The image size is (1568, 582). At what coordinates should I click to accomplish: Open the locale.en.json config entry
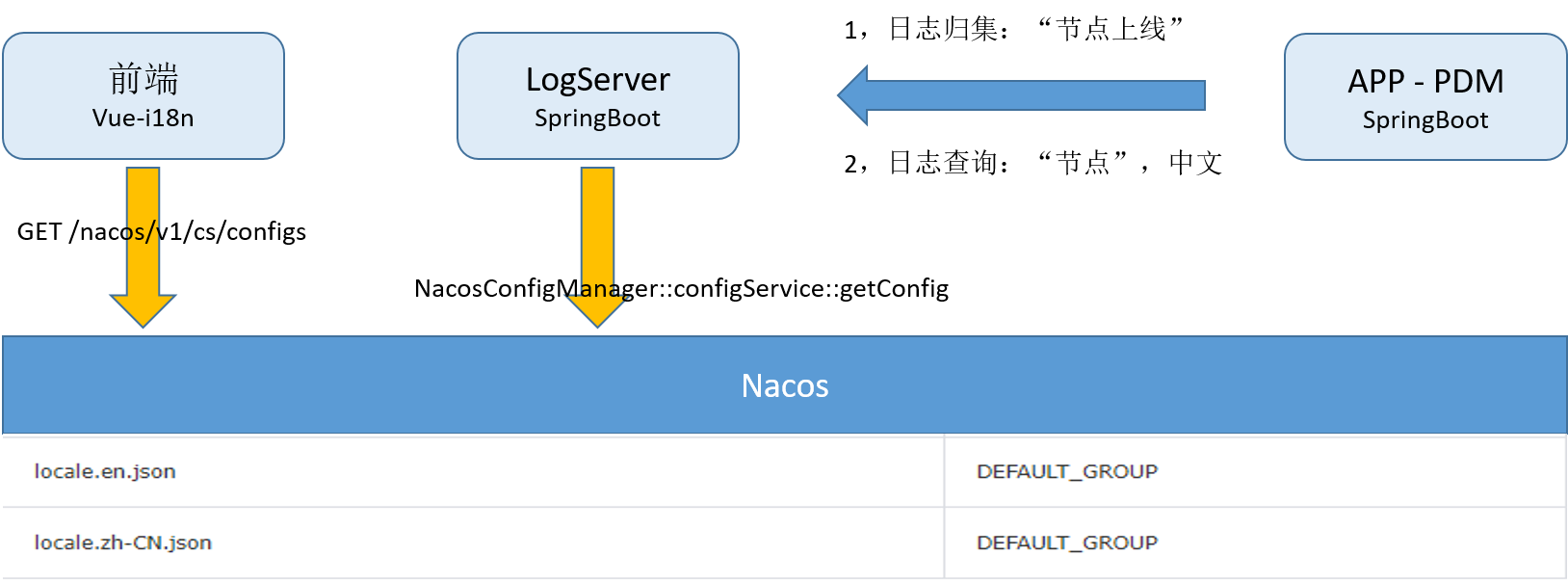point(105,471)
